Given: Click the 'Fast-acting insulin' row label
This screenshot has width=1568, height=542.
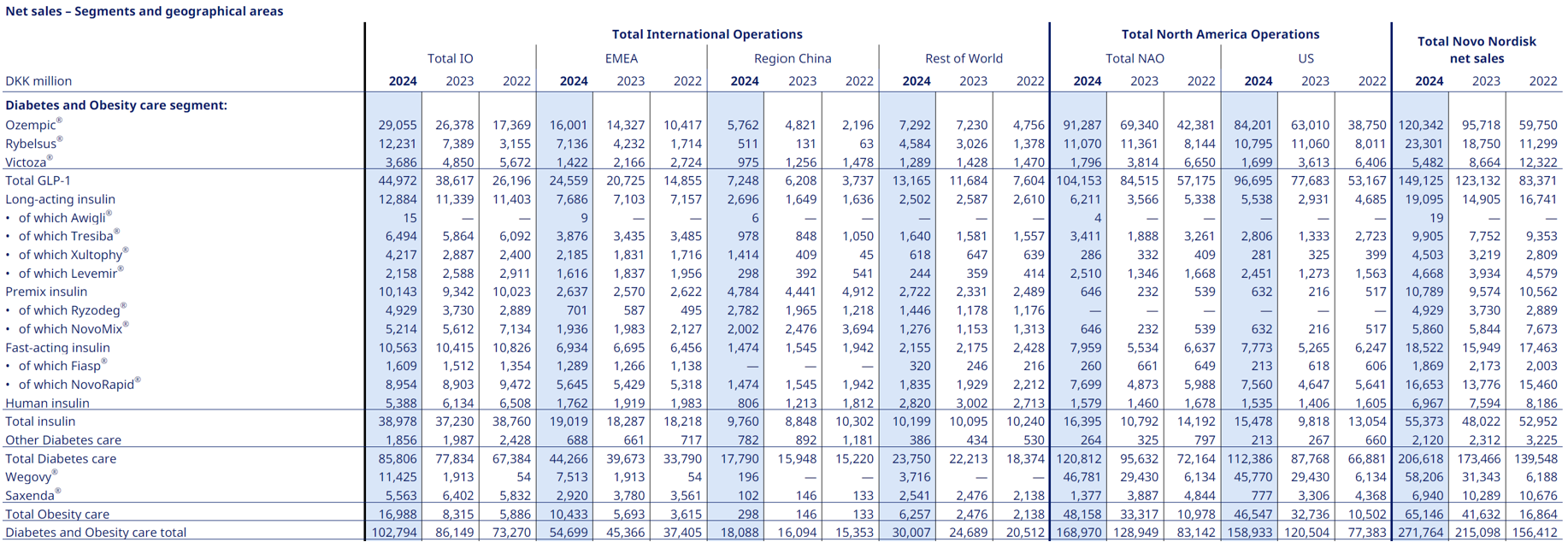Looking at the screenshot, I should (58, 347).
